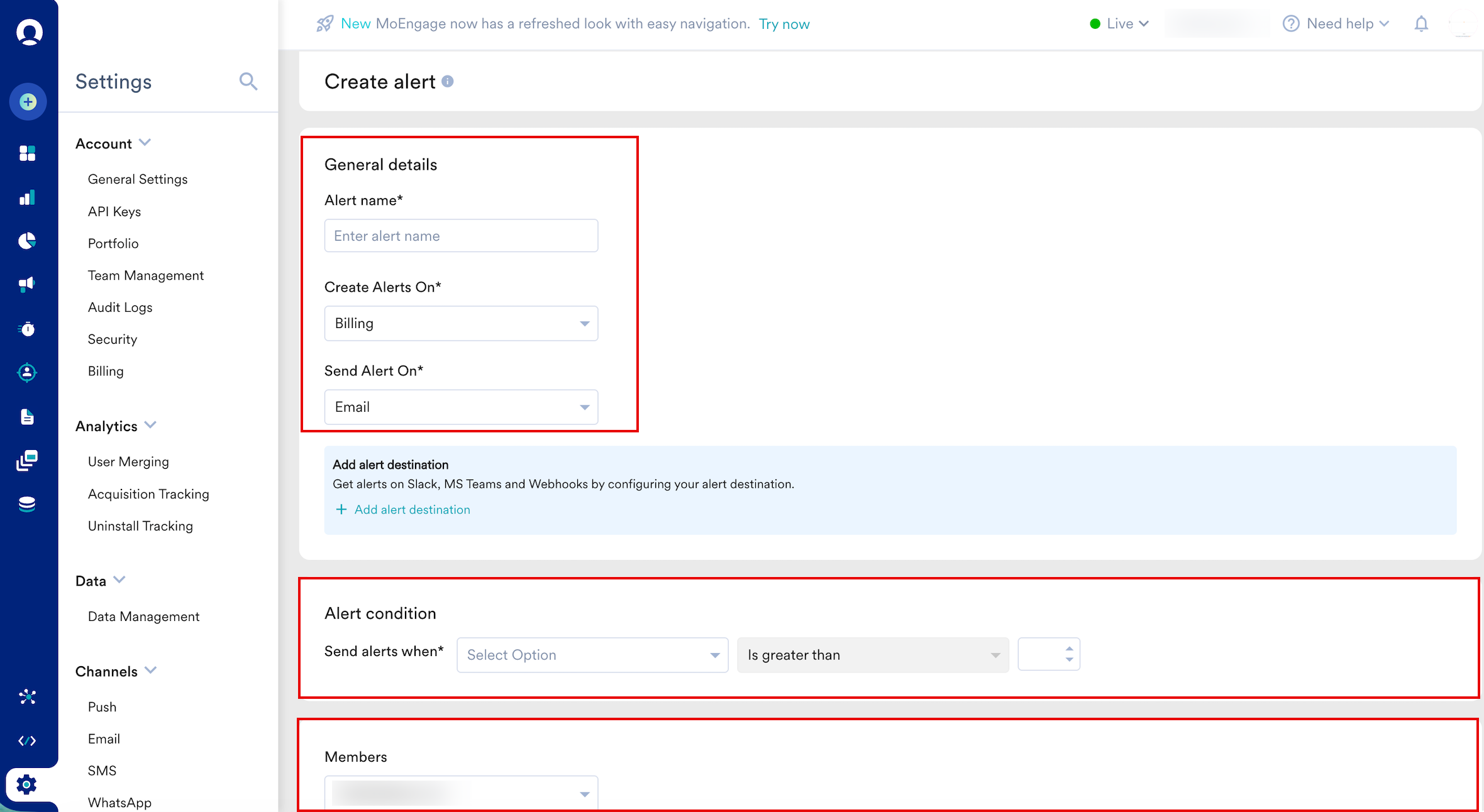
Task: Go to Audit Logs settings page
Action: pyautogui.click(x=120, y=307)
